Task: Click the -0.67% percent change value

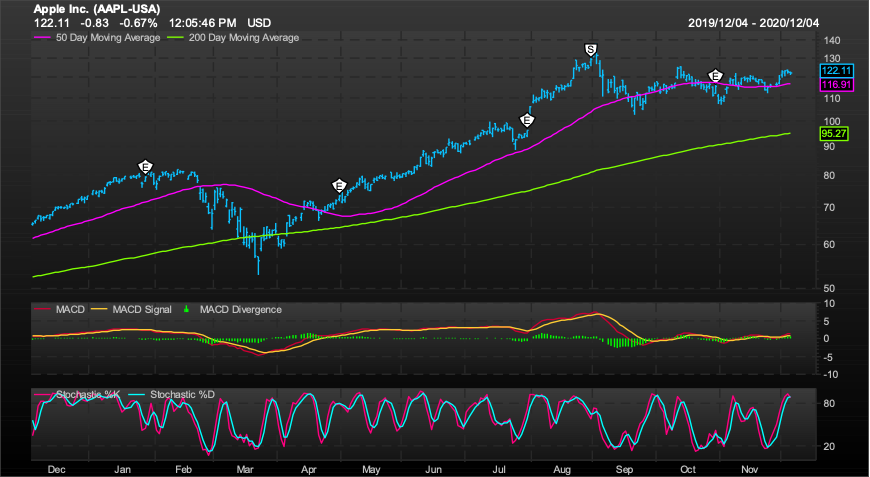Action: (x=140, y=23)
